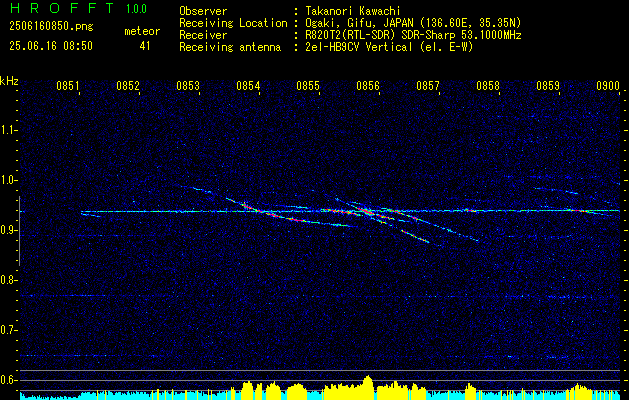Click the observer name Takanori Kawachi
Image resolution: width=629 pixels, height=400 pixels.
353,11
